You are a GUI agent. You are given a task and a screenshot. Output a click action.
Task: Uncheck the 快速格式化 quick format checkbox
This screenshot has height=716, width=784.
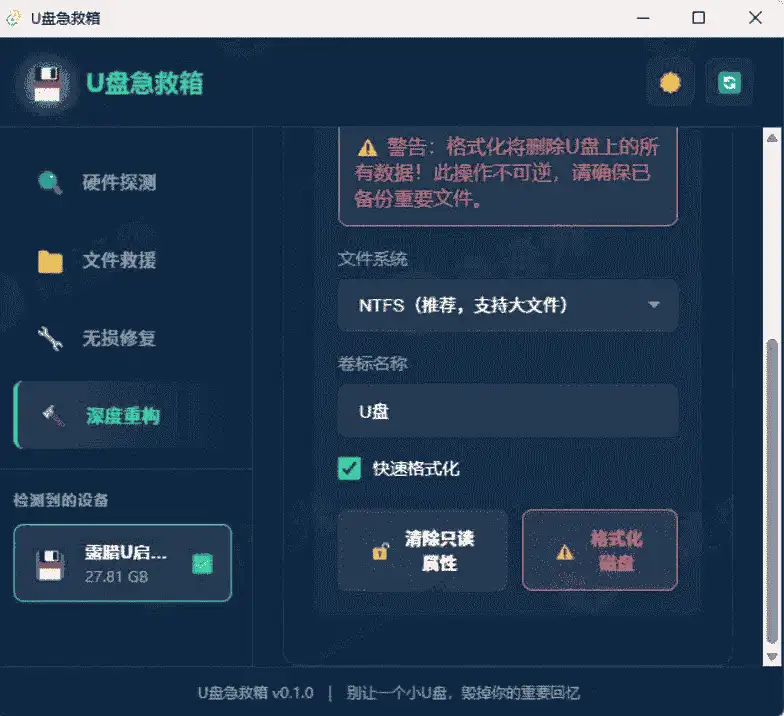point(349,468)
